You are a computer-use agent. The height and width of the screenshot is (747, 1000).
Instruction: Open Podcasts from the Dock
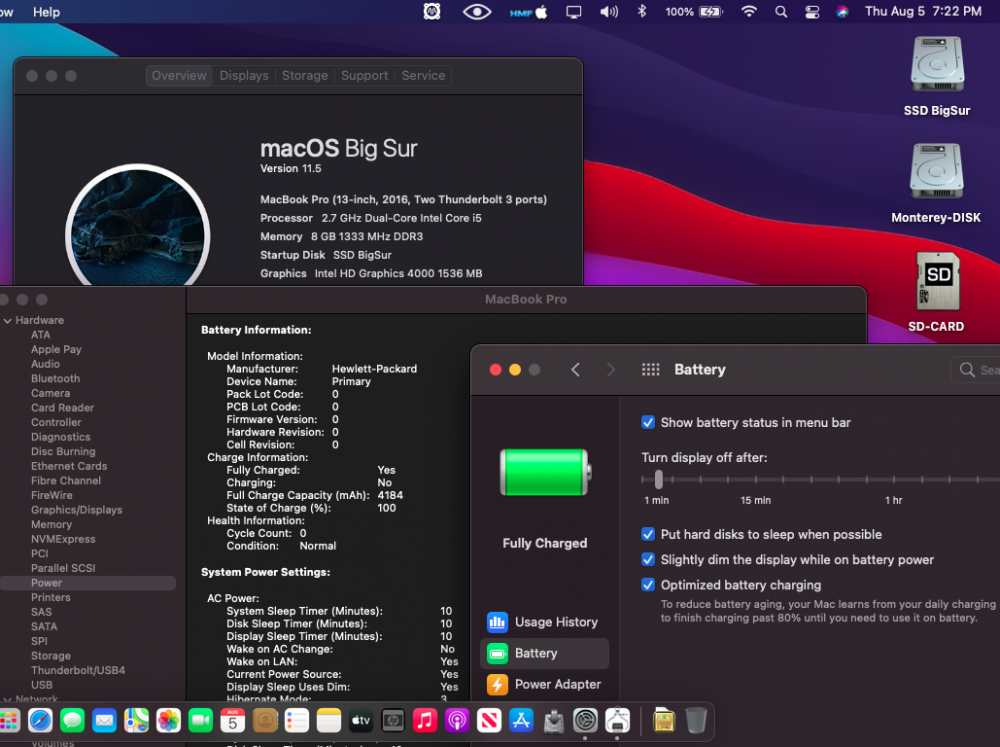[x=457, y=721]
